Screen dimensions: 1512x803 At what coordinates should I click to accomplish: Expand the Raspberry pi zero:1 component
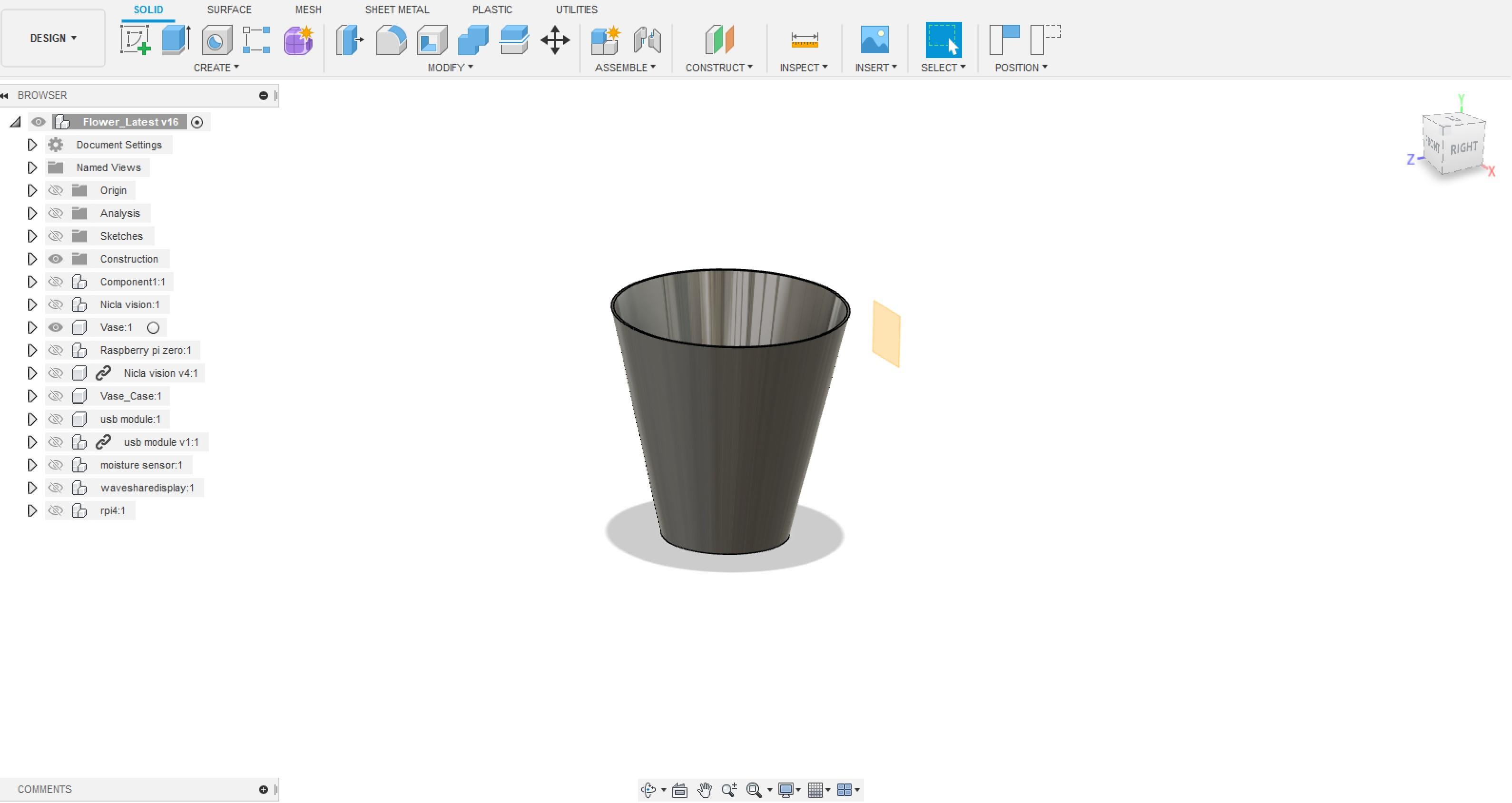[x=32, y=350]
